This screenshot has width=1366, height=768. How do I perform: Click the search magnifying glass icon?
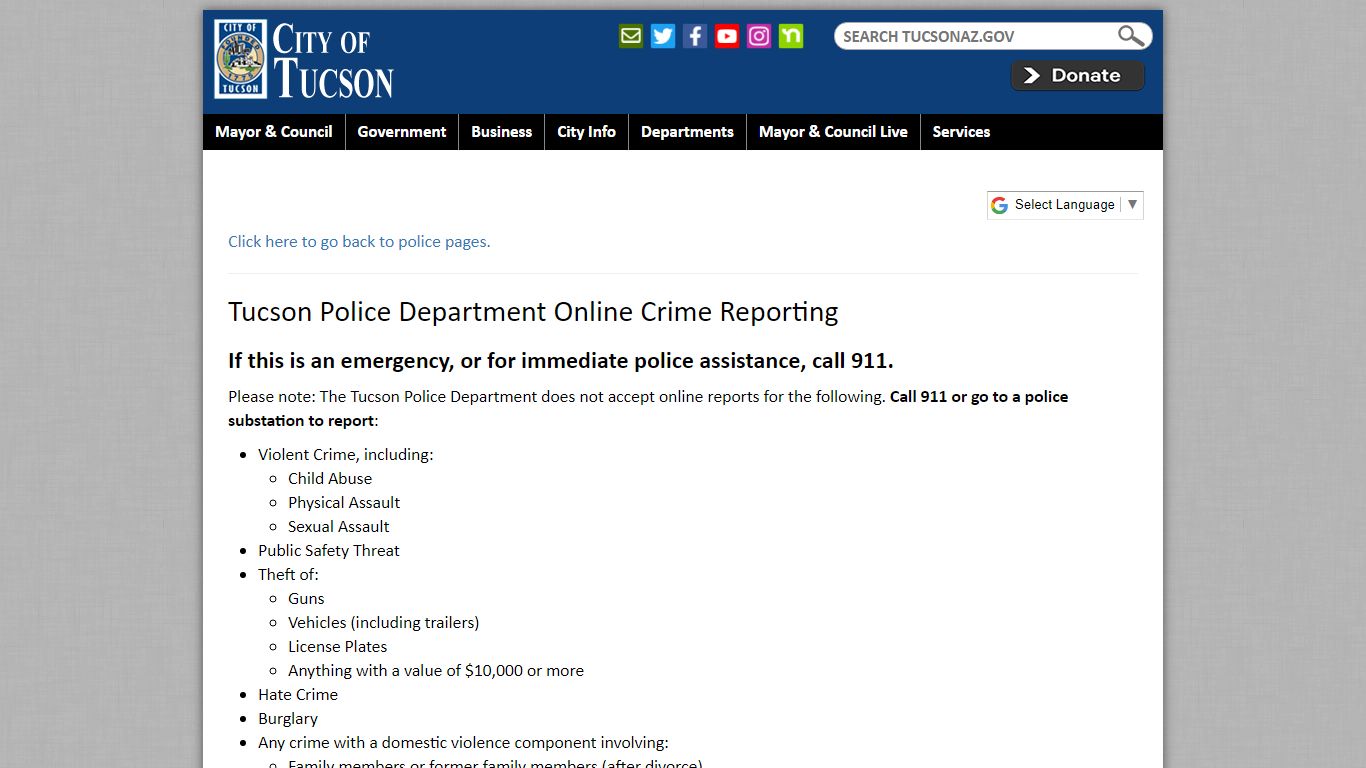pos(1131,36)
